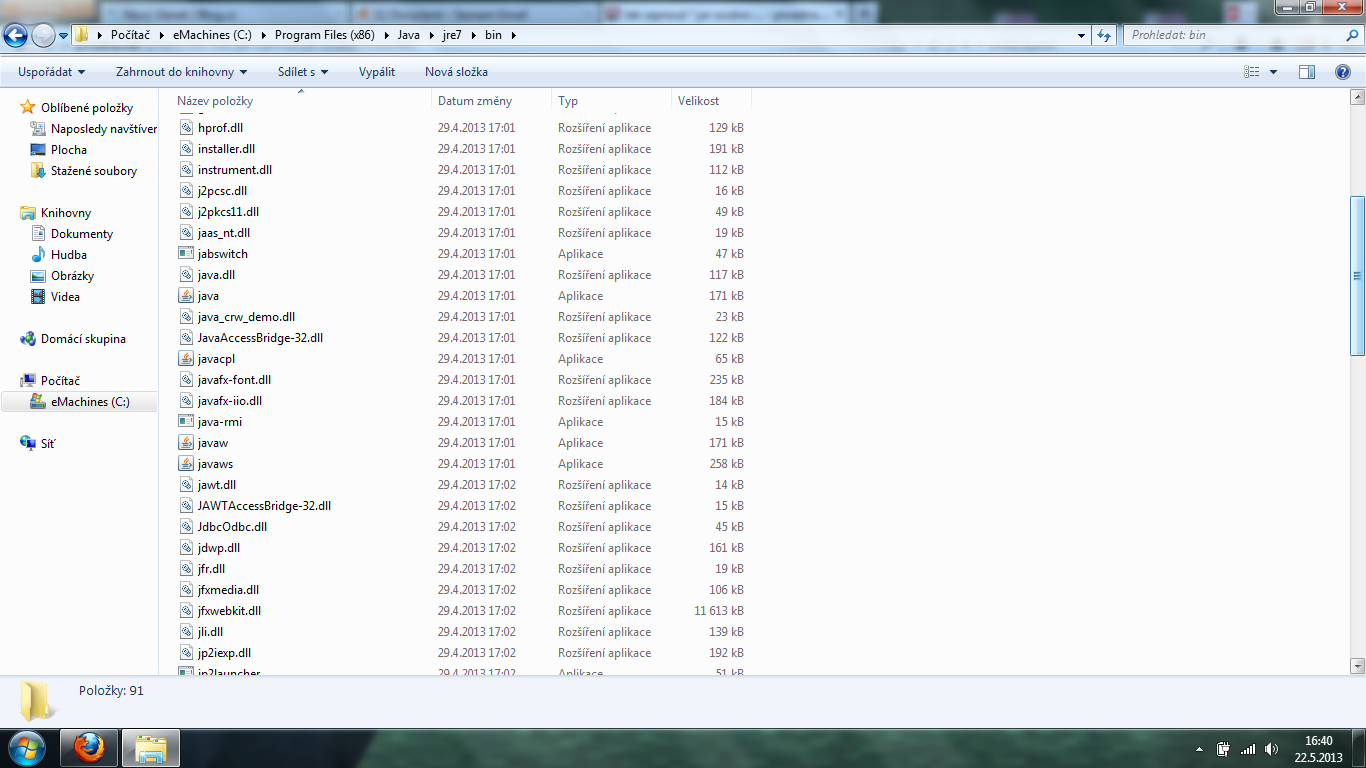The width and height of the screenshot is (1366, 768).
Task: Open the 'Videa' library
Action: pos(65,297)
